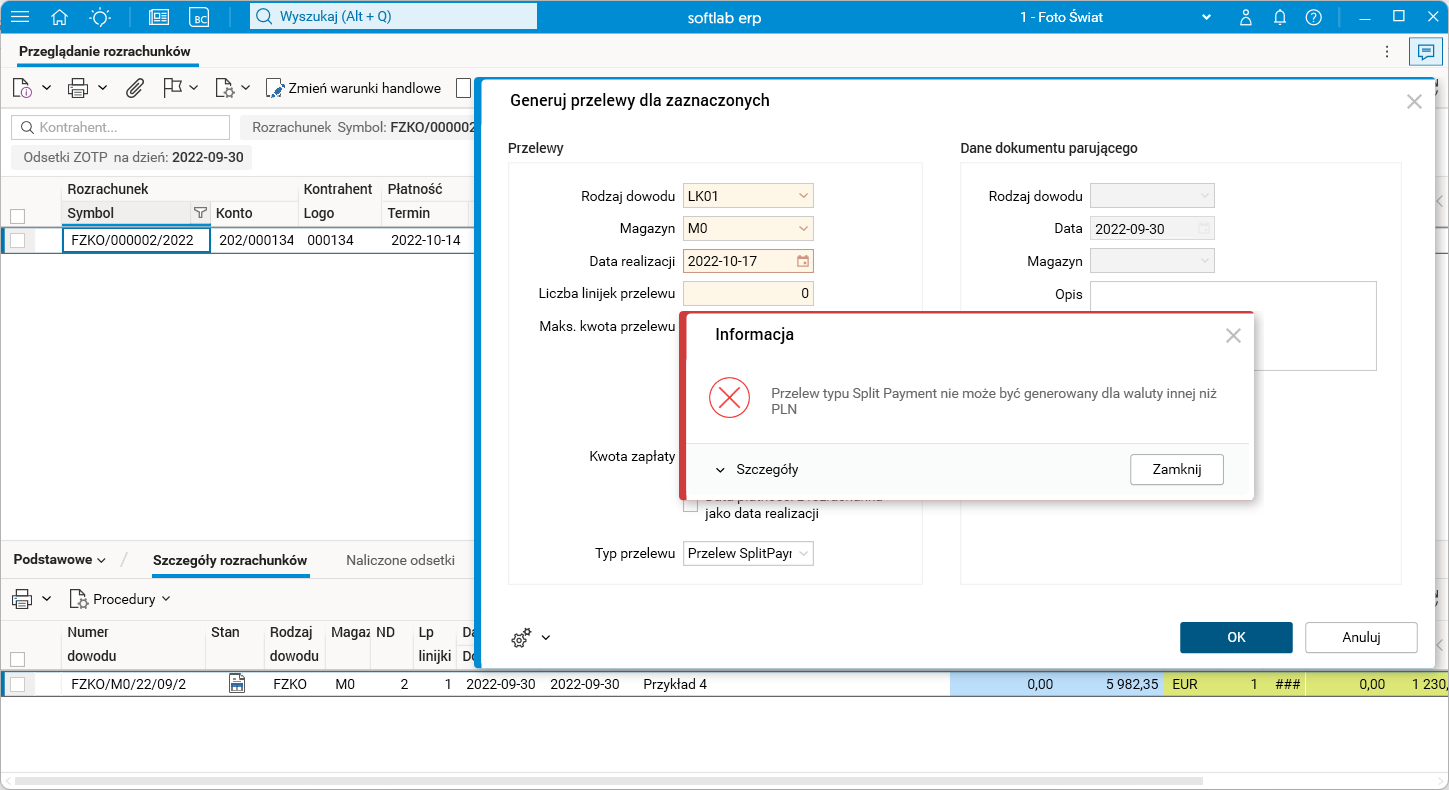Select all rows in the upper grid
The height and width of the screenshot is (790, 1449).
17,215
